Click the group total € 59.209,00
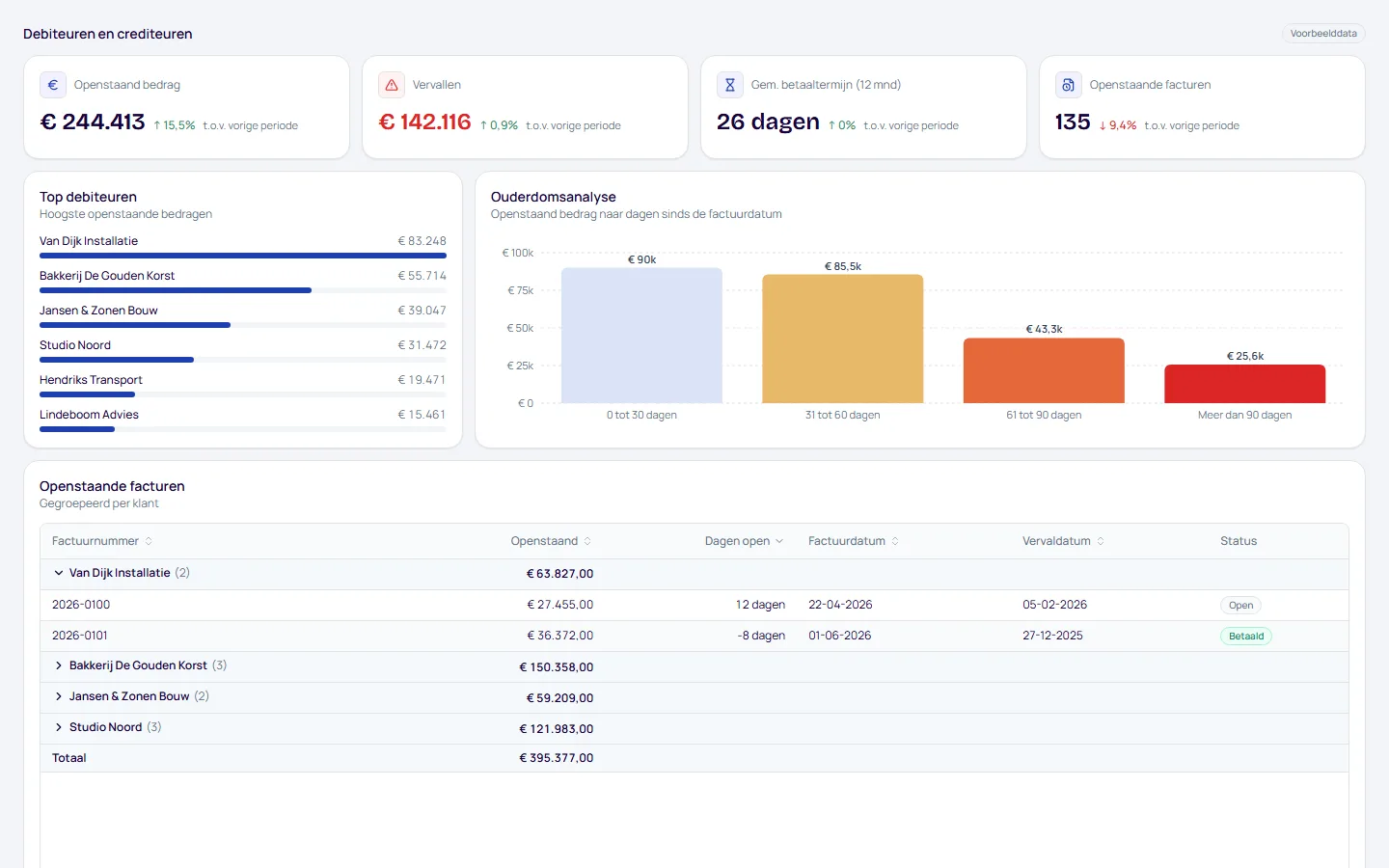The height and width of the screenshot is (868, 1389). [x=559, y=698]
